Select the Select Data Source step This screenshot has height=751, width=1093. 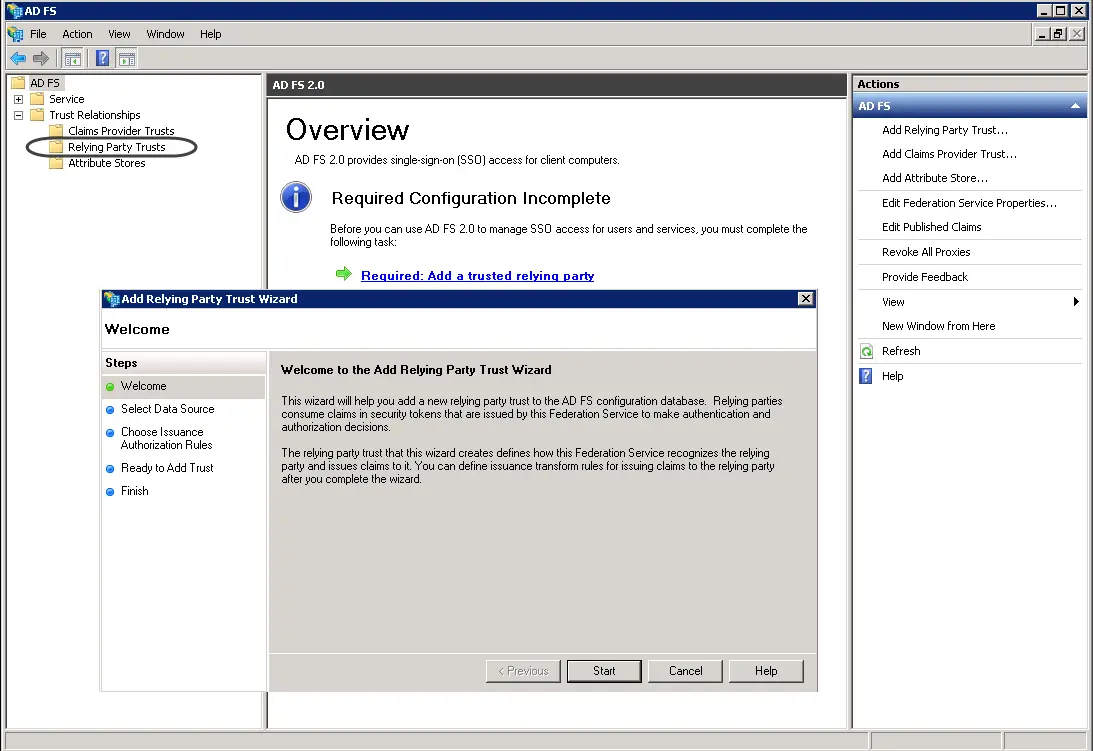coord(167,409)
